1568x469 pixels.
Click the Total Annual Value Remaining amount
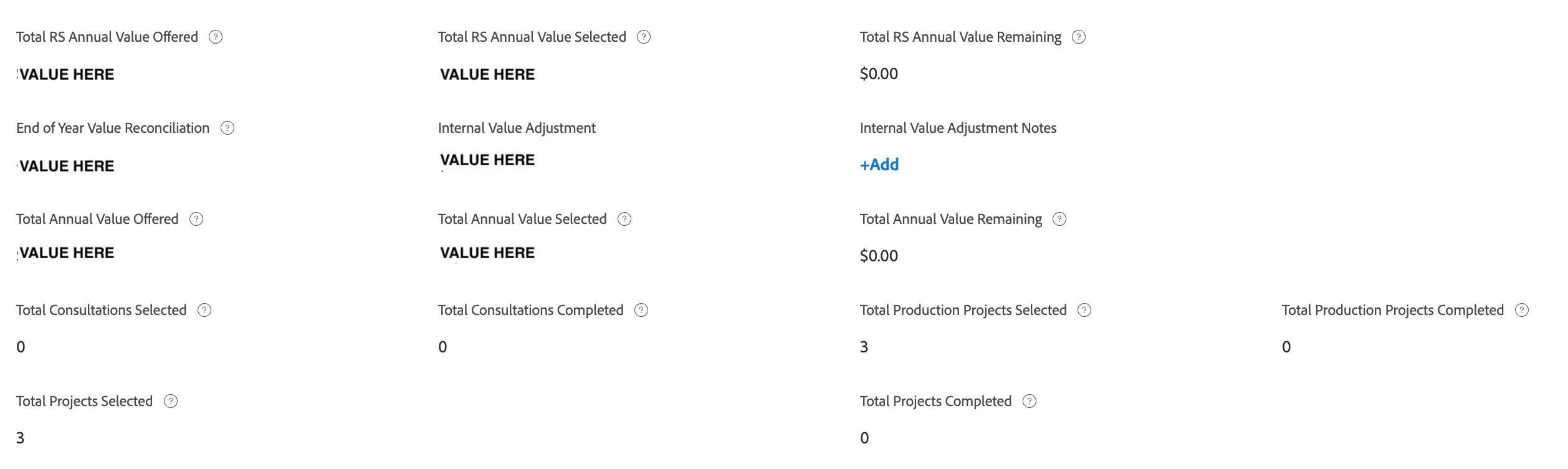pos(879,256)
